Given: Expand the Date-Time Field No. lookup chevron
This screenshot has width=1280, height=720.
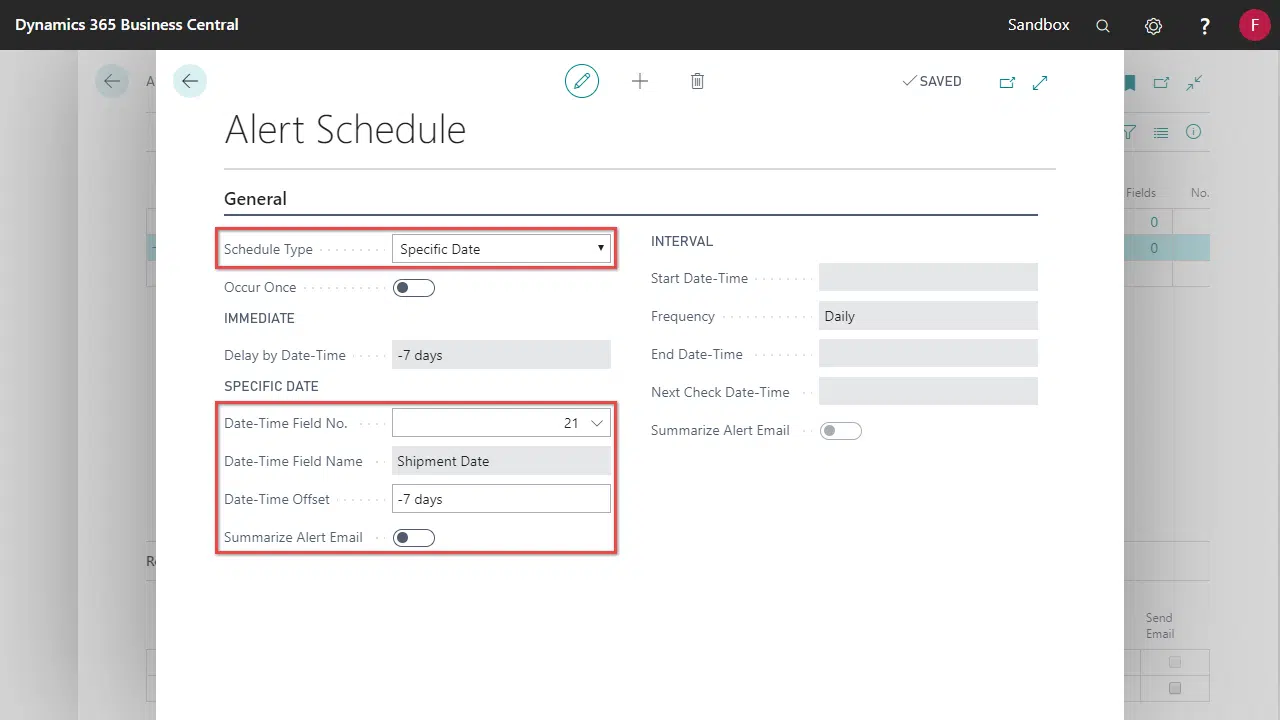Looking at the screenshot, I should (597, 423).
